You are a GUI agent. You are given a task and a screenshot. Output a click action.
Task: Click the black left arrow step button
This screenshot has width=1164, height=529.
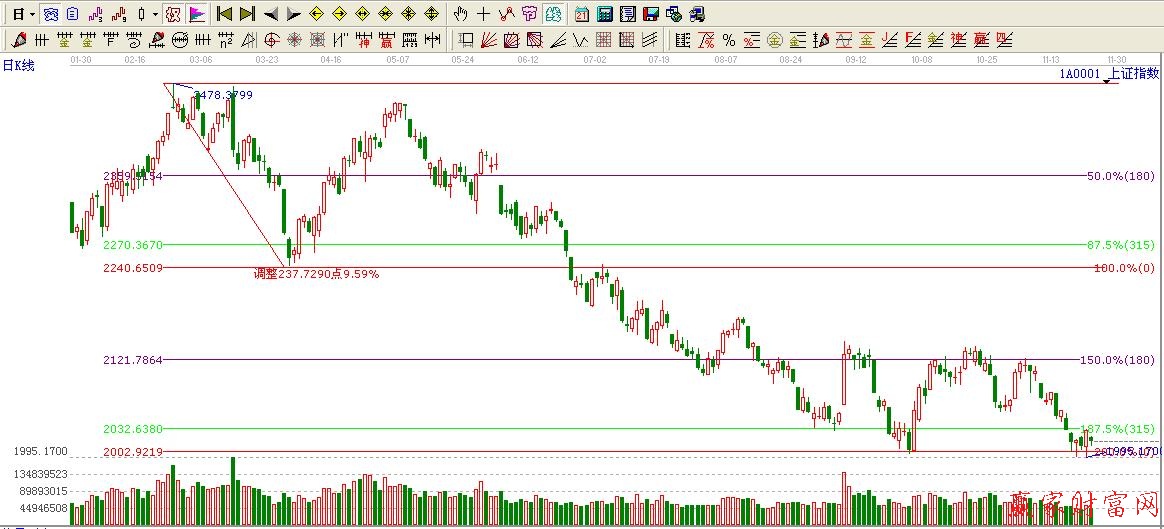[x=270, y=14]
